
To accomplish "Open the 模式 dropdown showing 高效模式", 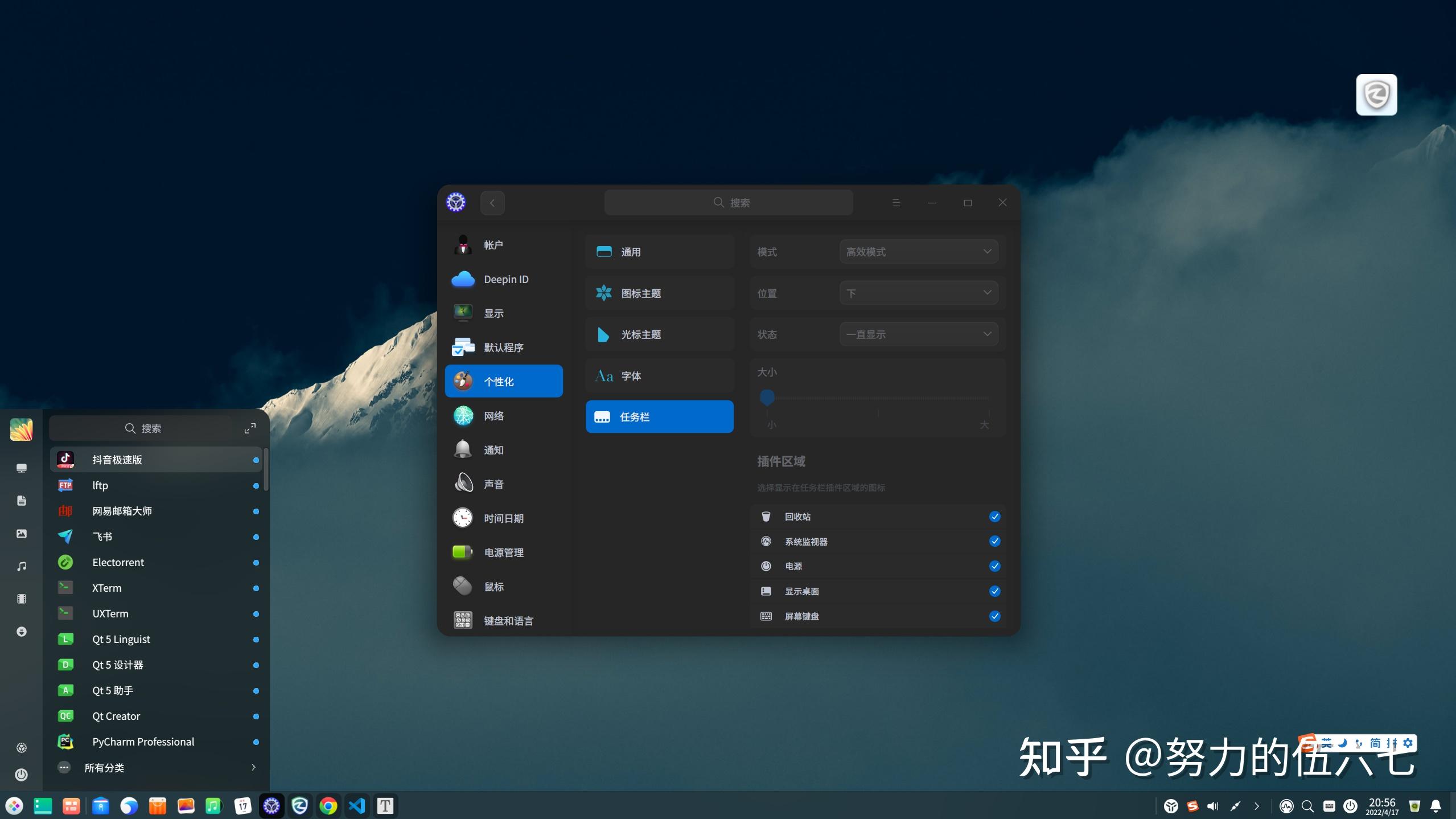I will pos(919,252).
